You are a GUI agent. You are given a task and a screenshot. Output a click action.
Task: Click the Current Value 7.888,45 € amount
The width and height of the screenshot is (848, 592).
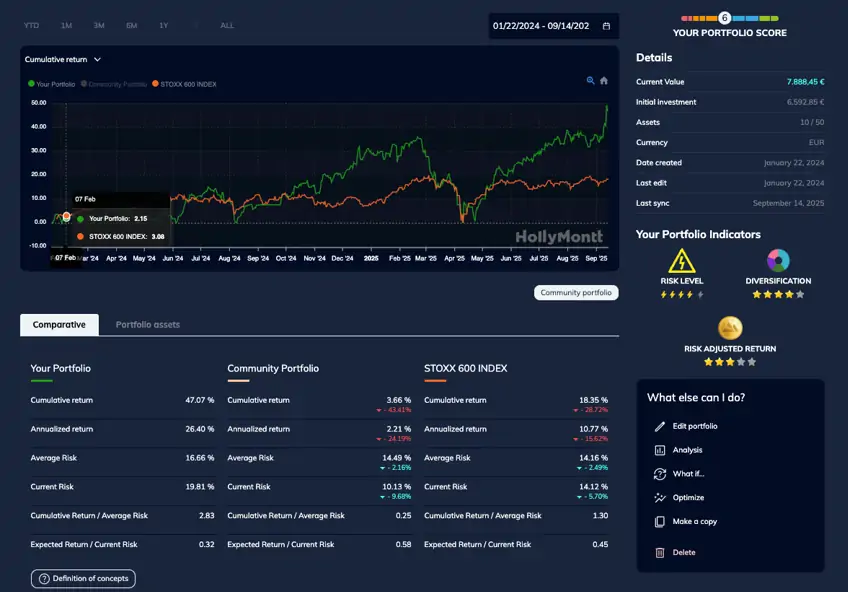[805, 82]
